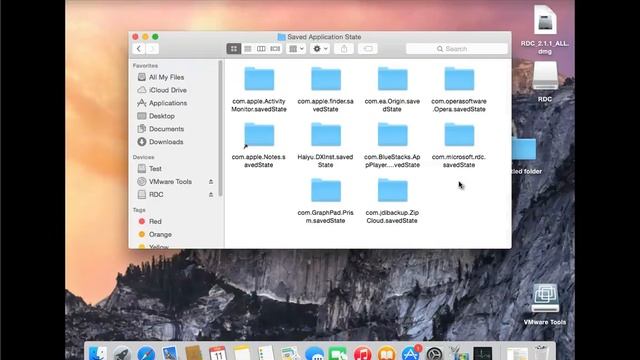Select com.microsoft.rdc.savedState folder
Screen dimensions: 640x360
459,146
